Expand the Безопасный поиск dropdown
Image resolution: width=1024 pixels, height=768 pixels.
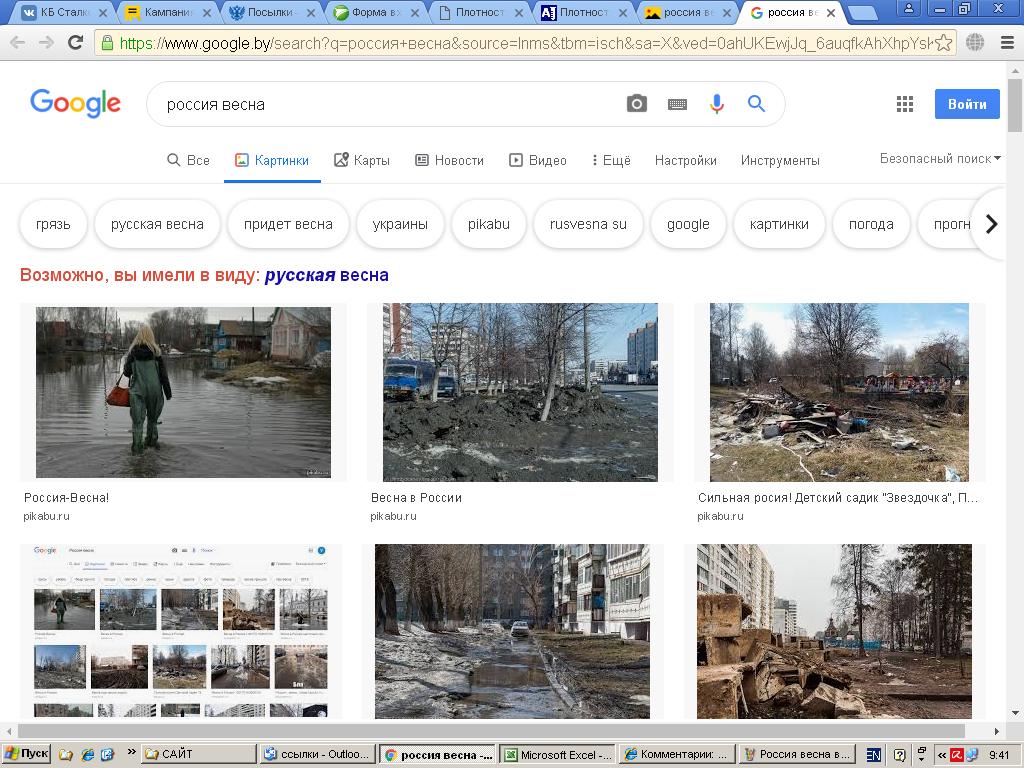939,158
